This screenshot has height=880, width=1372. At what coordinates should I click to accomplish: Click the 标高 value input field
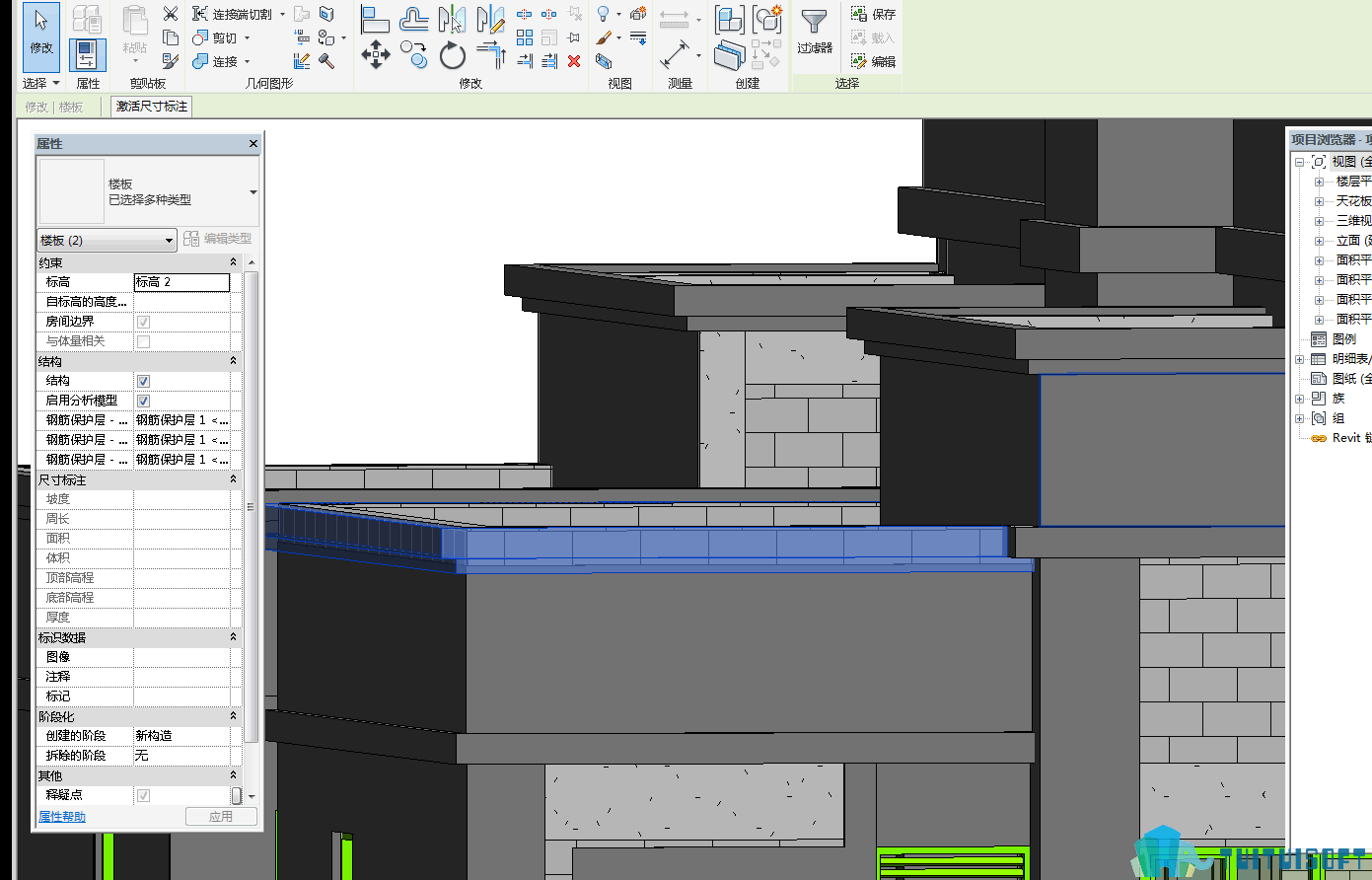(x=181, y=282)
